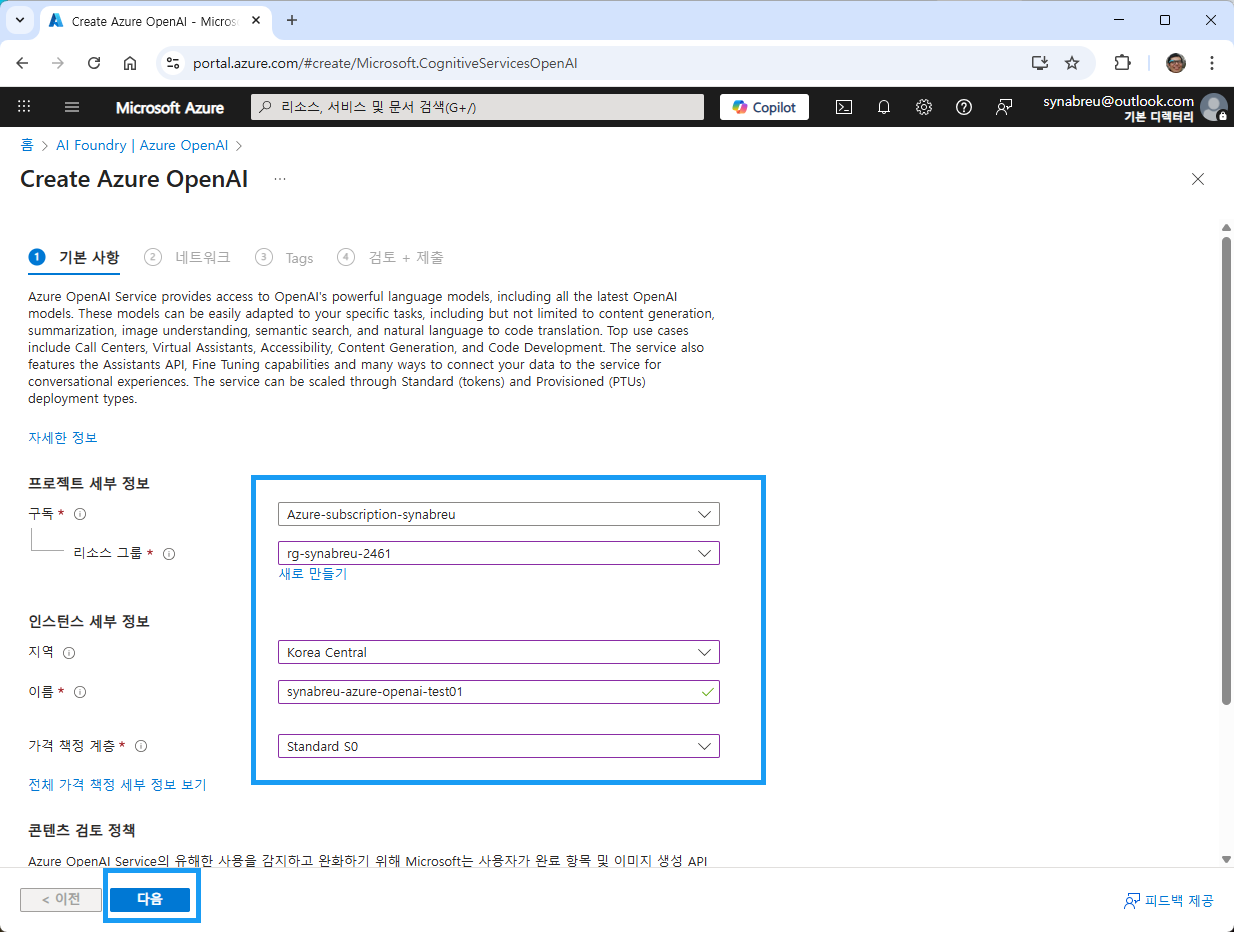Image resolution: width=1234 pixels, height=932 pixels.
Task: Show info tooltip for 가격 책정 계층
Action: click(141, 746)
